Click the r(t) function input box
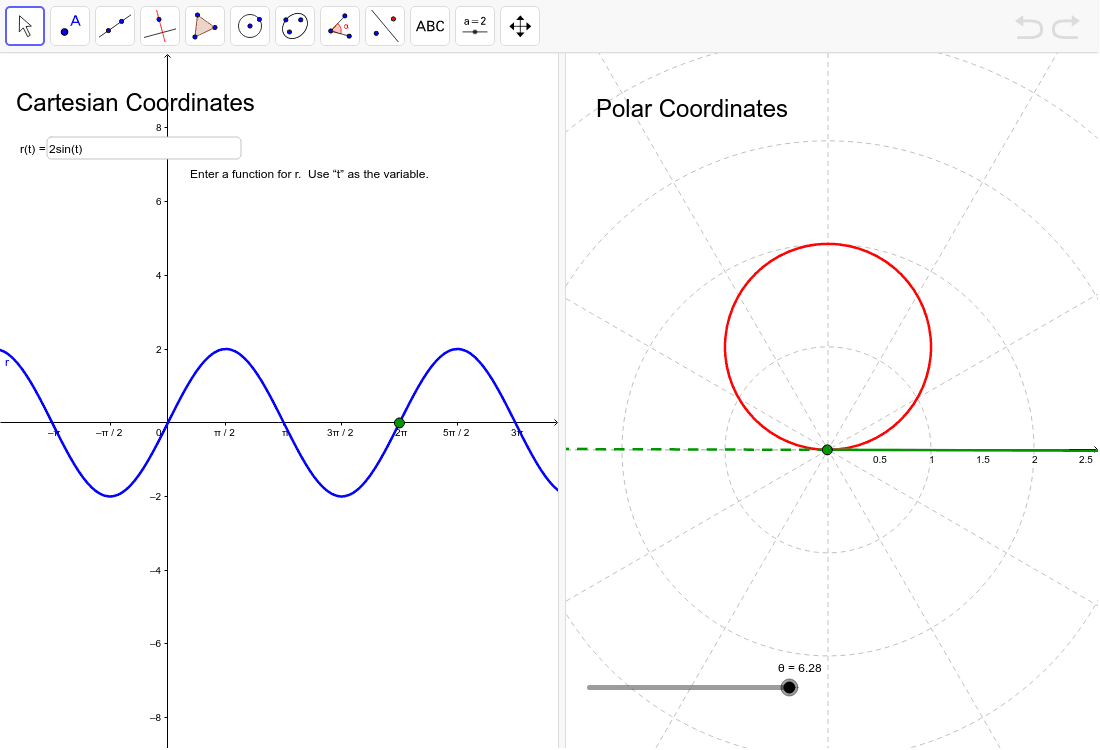1100x750 pixels. 143,149
